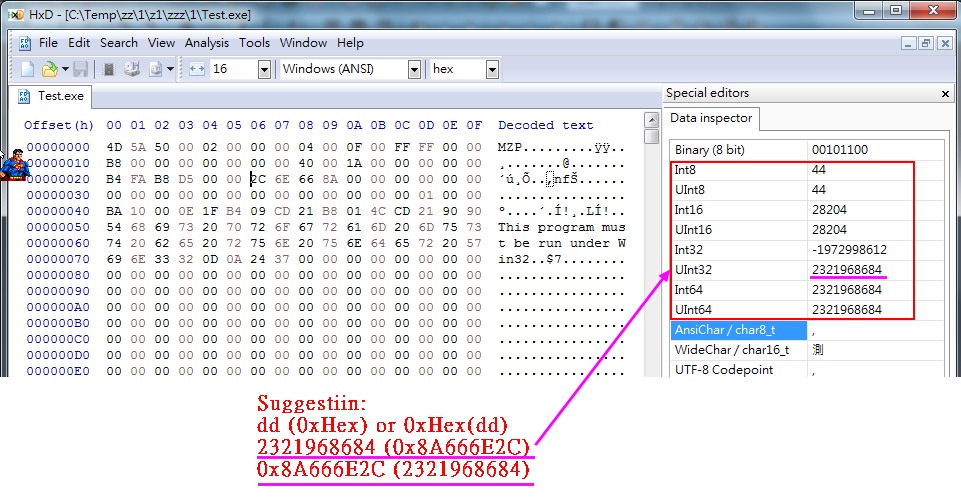Select the Int8 value 44
Viewport: 961px width, 500px height.
[819, 170]
